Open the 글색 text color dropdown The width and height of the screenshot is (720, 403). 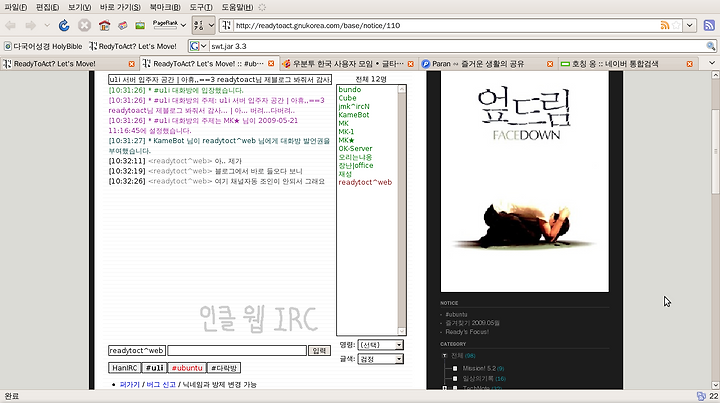coord(381,359)
